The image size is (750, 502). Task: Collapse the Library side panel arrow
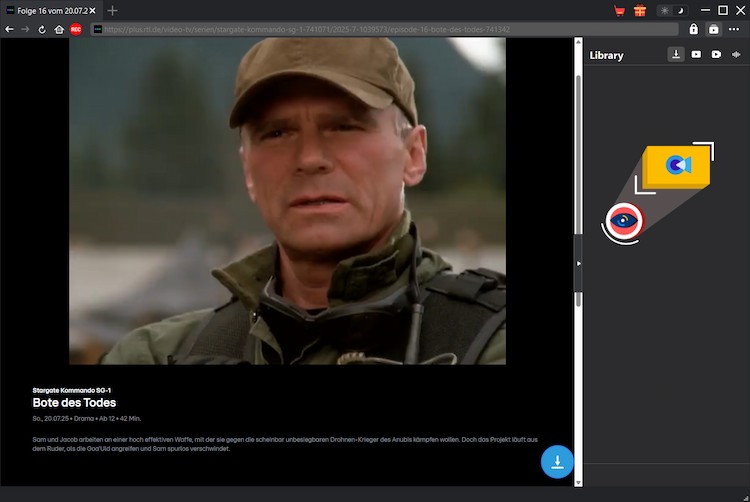[x=578, y=263]
